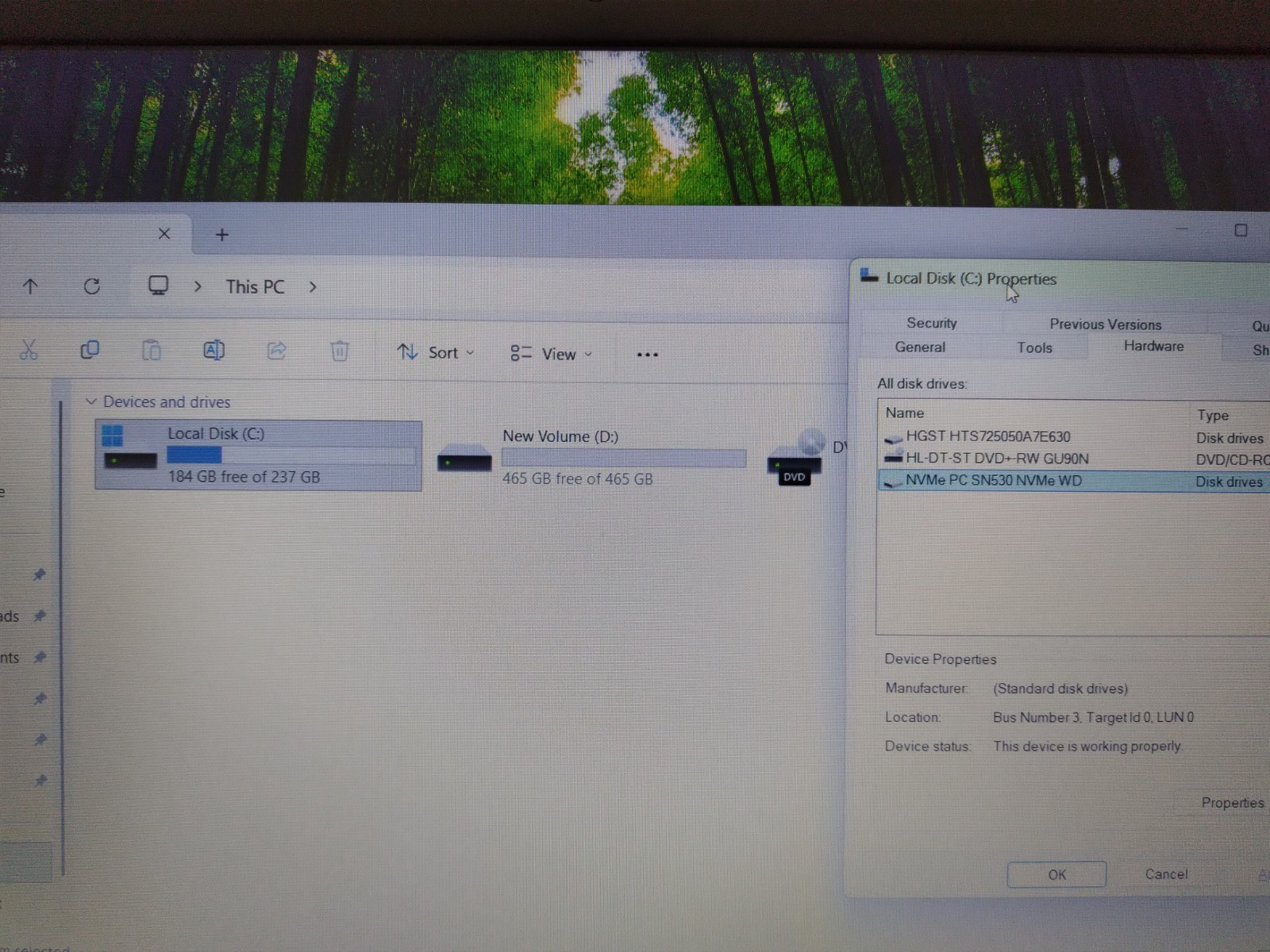
Task: Open the See more three-dots menu
Action: 648,355
